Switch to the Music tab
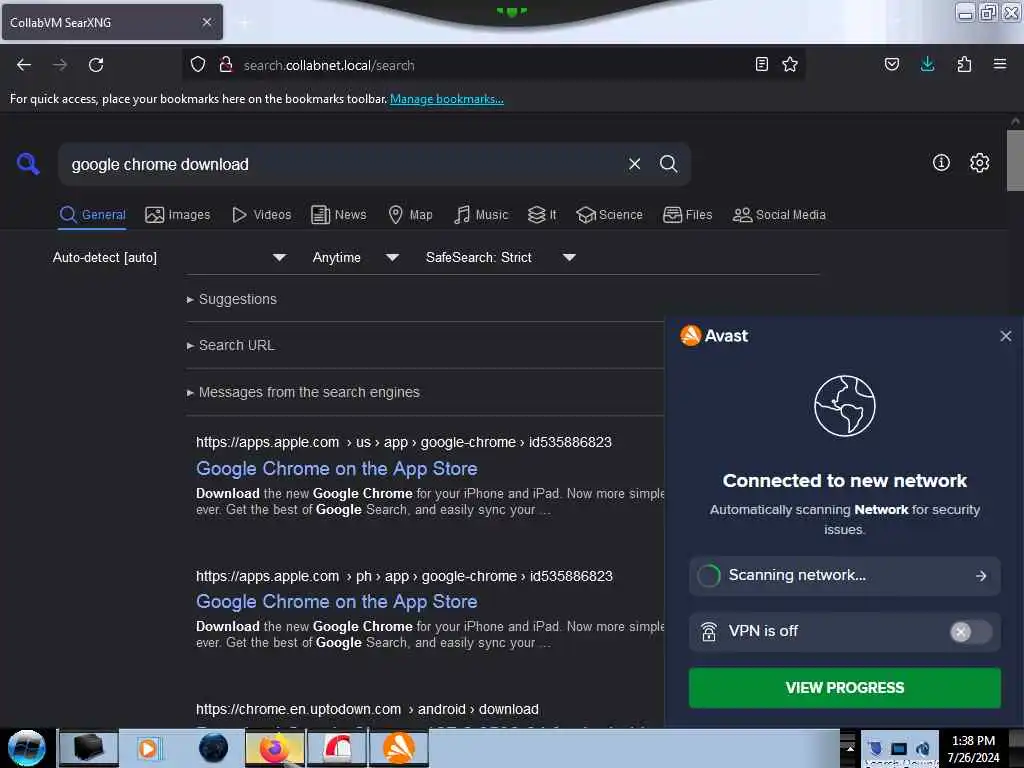 point(481,215)
